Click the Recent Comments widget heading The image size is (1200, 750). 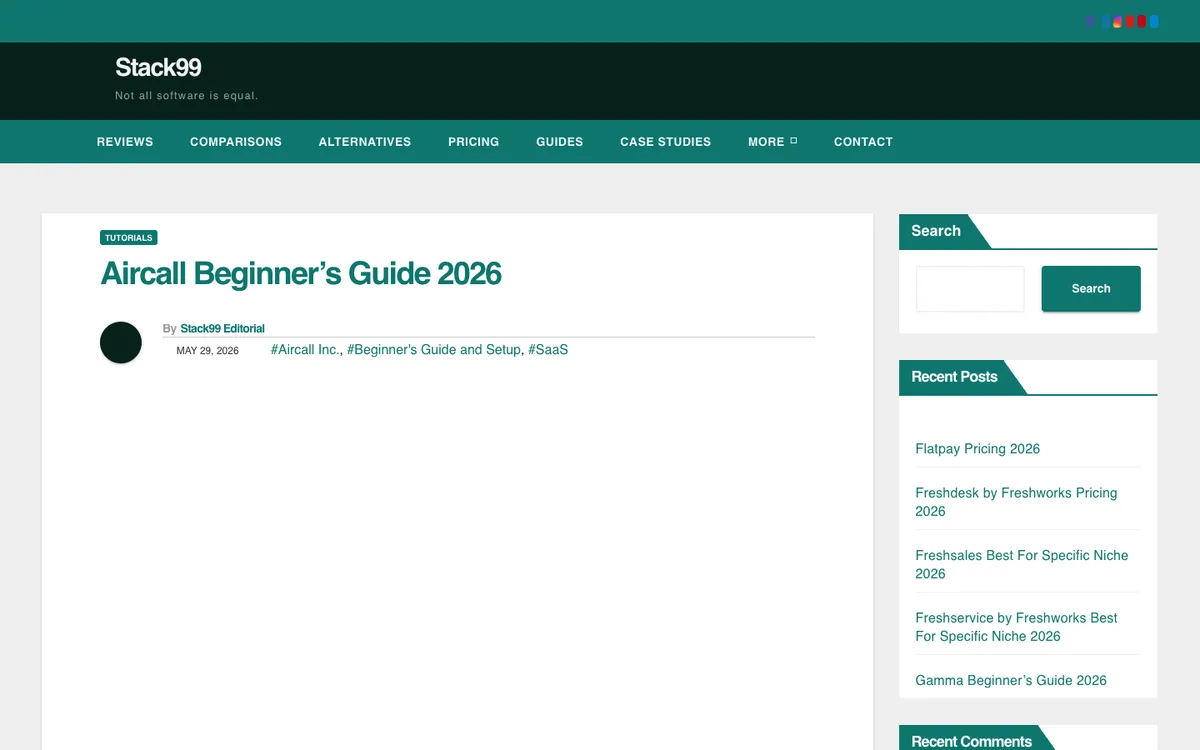pyautogui.click(x=971, y=741)
